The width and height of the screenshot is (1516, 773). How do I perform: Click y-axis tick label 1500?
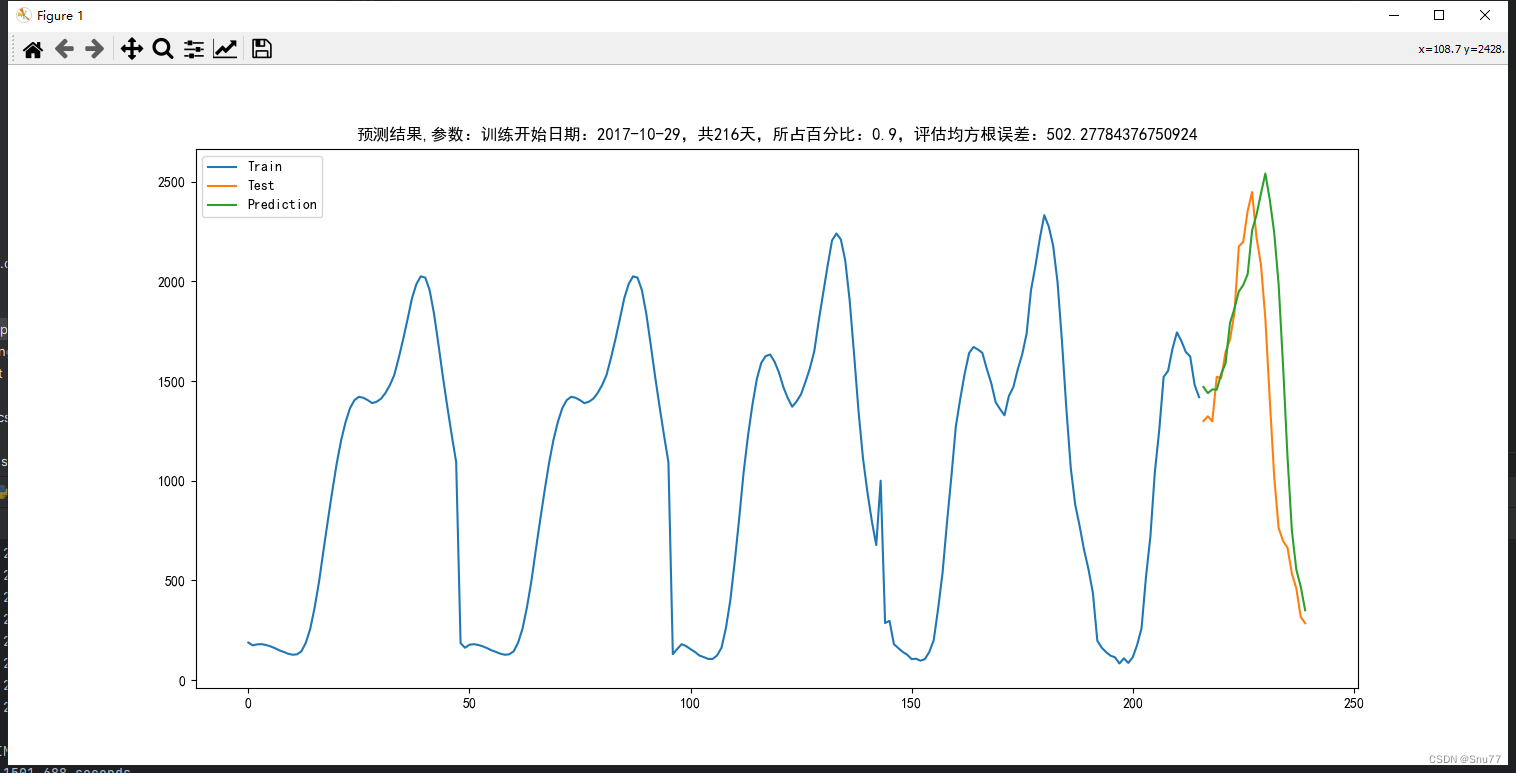(171, 382)
